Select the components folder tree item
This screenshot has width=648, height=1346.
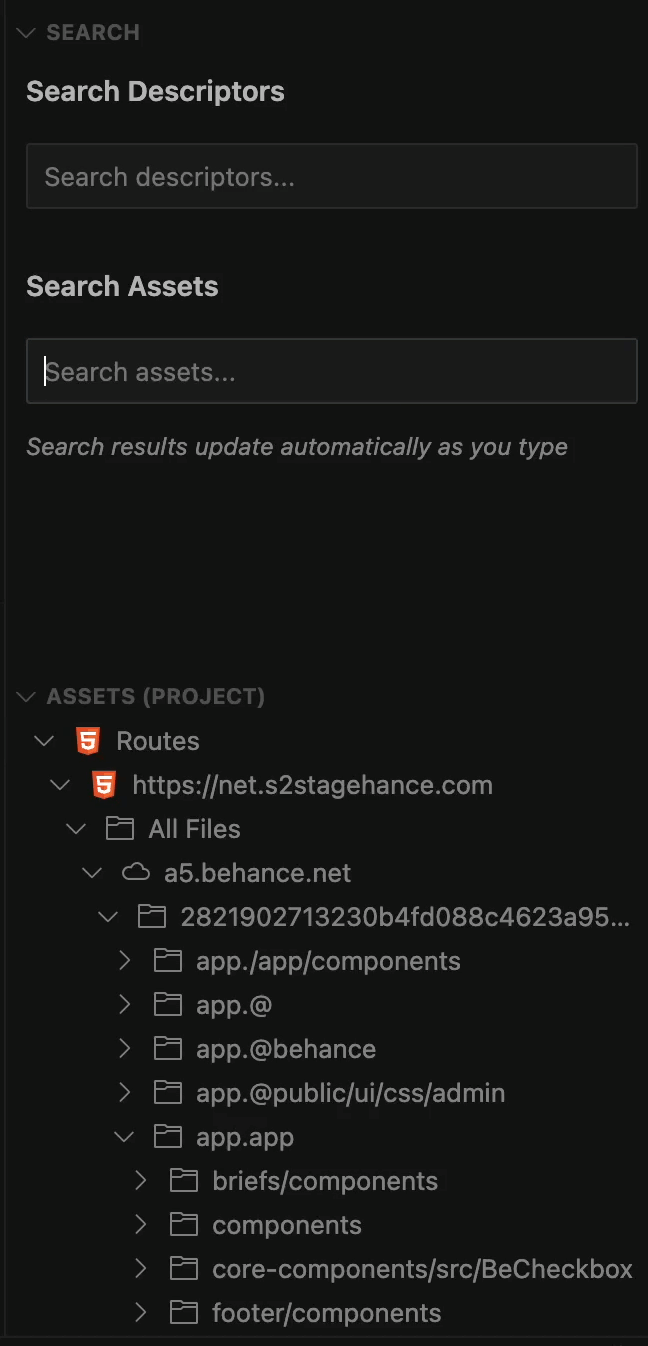287,1225
